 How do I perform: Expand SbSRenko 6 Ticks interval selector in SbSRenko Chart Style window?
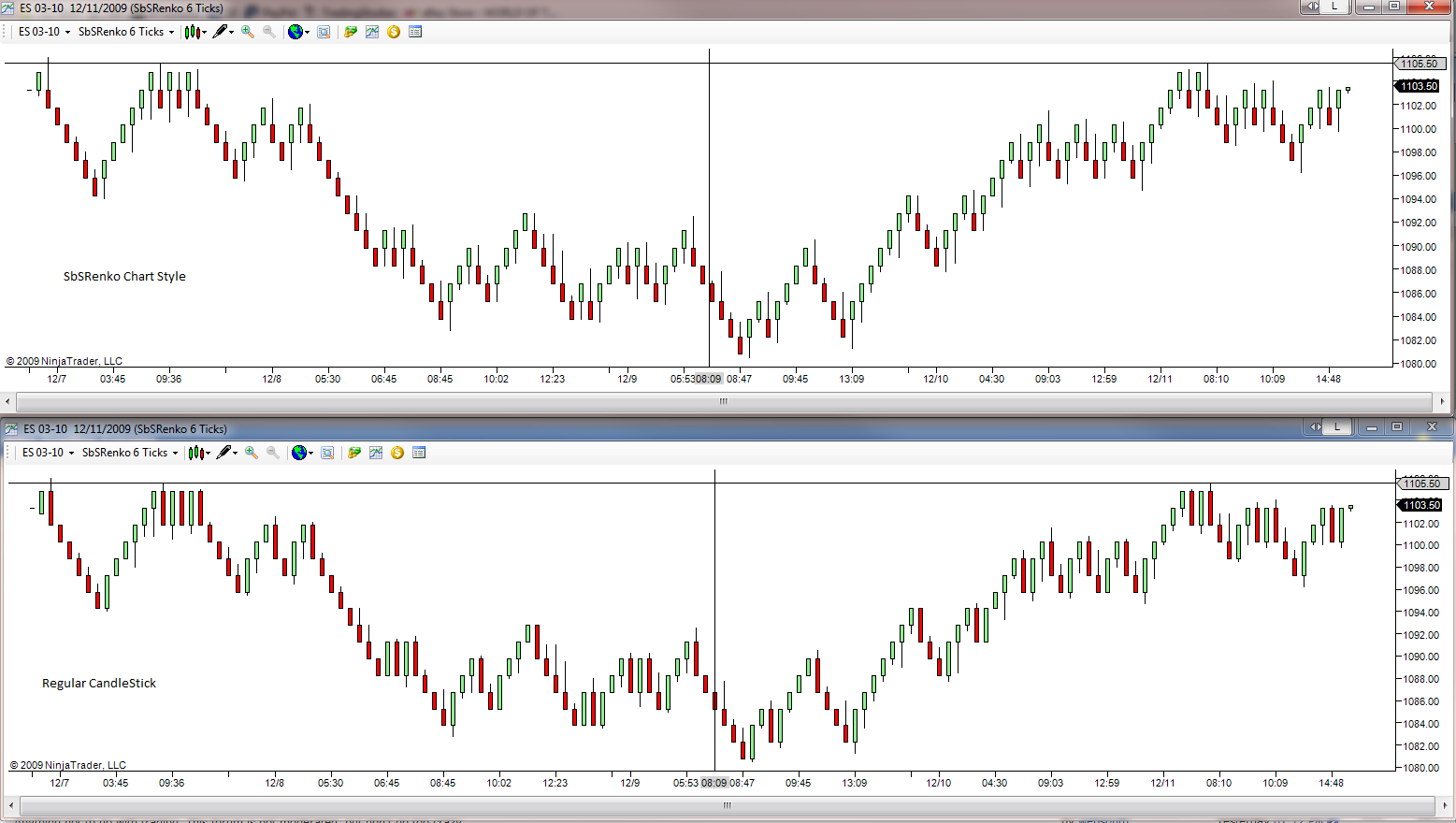pos(127,32)
